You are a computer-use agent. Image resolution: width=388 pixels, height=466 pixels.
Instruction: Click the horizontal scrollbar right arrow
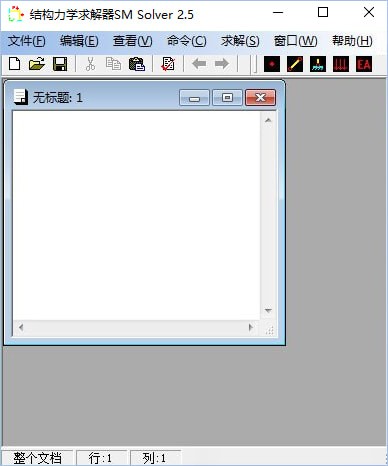coord(251,328)
